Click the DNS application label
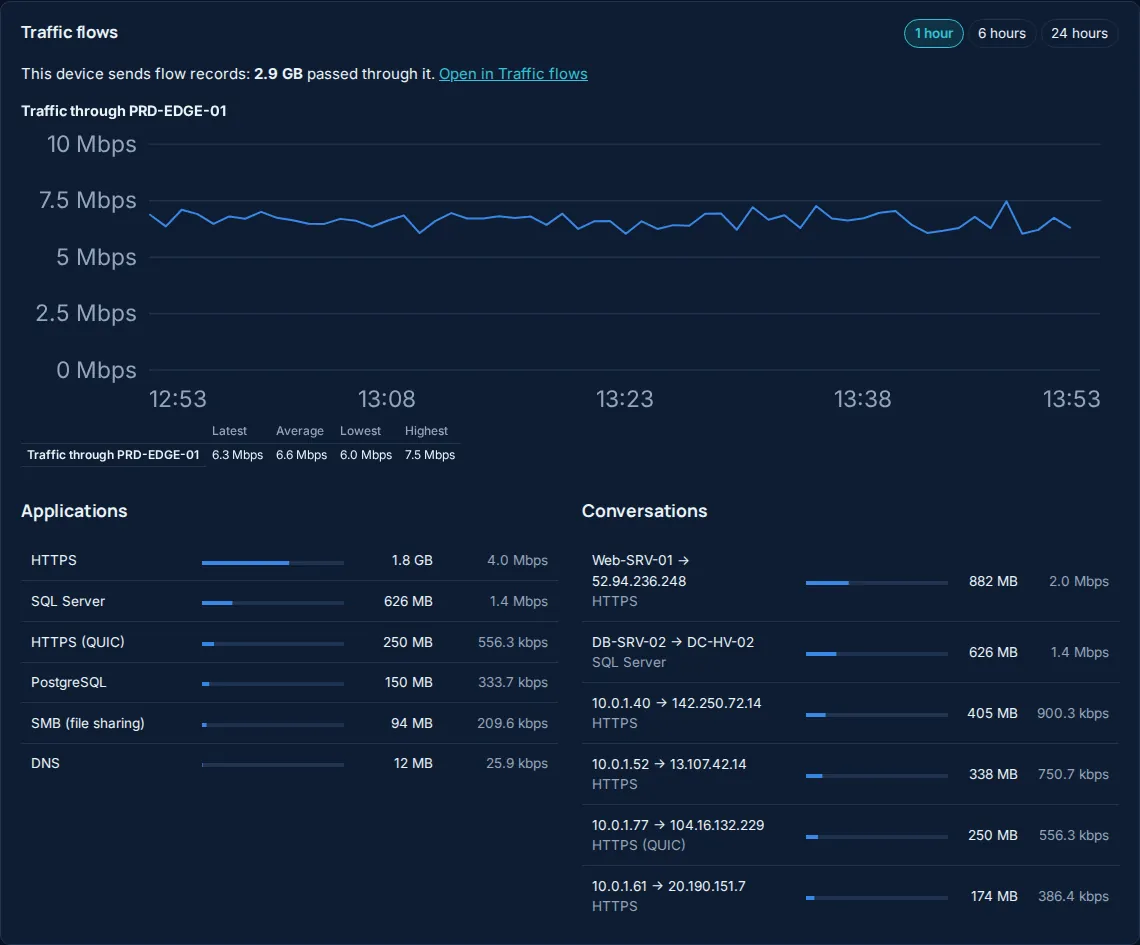 (45, 763)
